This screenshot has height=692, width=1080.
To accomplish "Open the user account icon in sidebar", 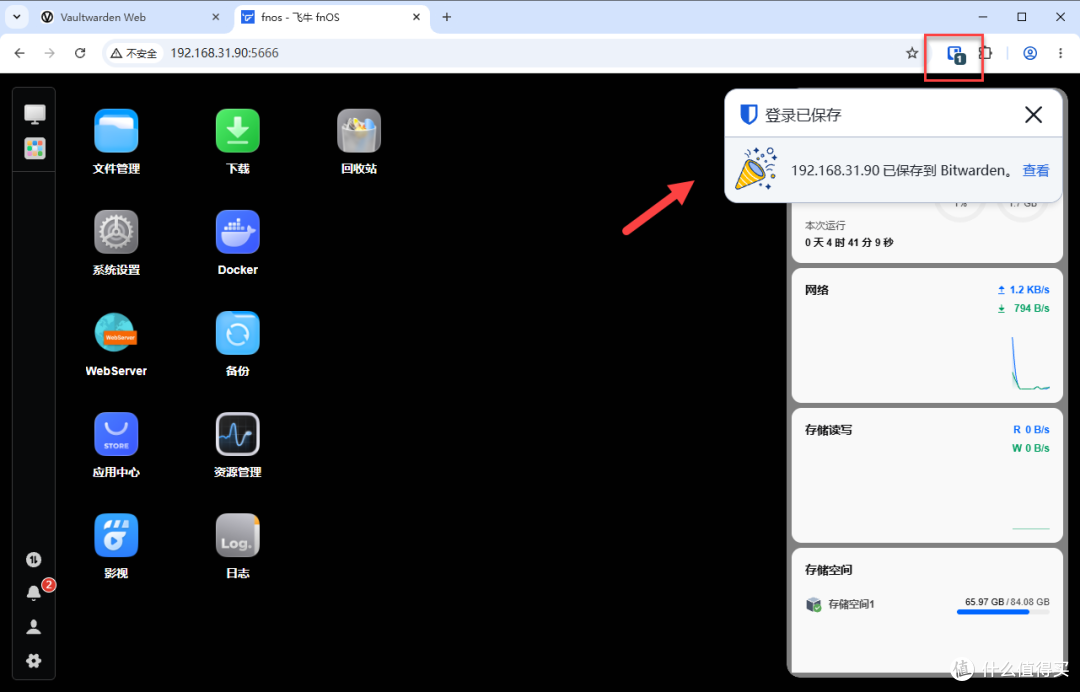I will pos(34,627).
